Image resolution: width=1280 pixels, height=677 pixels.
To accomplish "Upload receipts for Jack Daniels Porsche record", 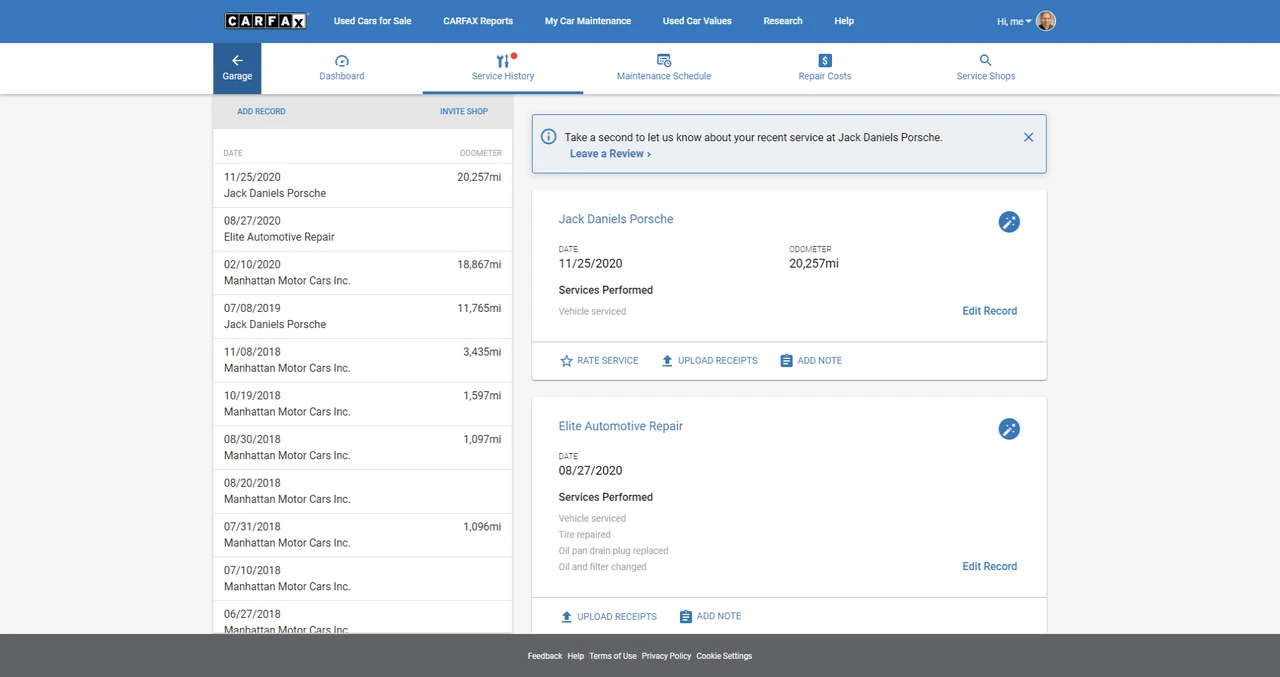I will [709, 361].
